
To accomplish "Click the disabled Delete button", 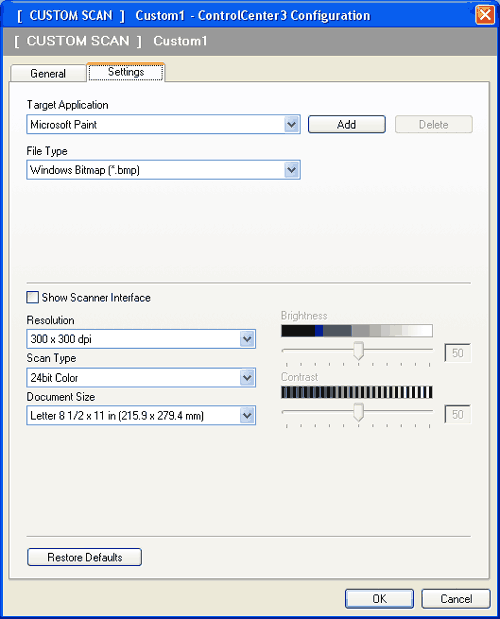I will pyautogui.click(x=433, y=124).
